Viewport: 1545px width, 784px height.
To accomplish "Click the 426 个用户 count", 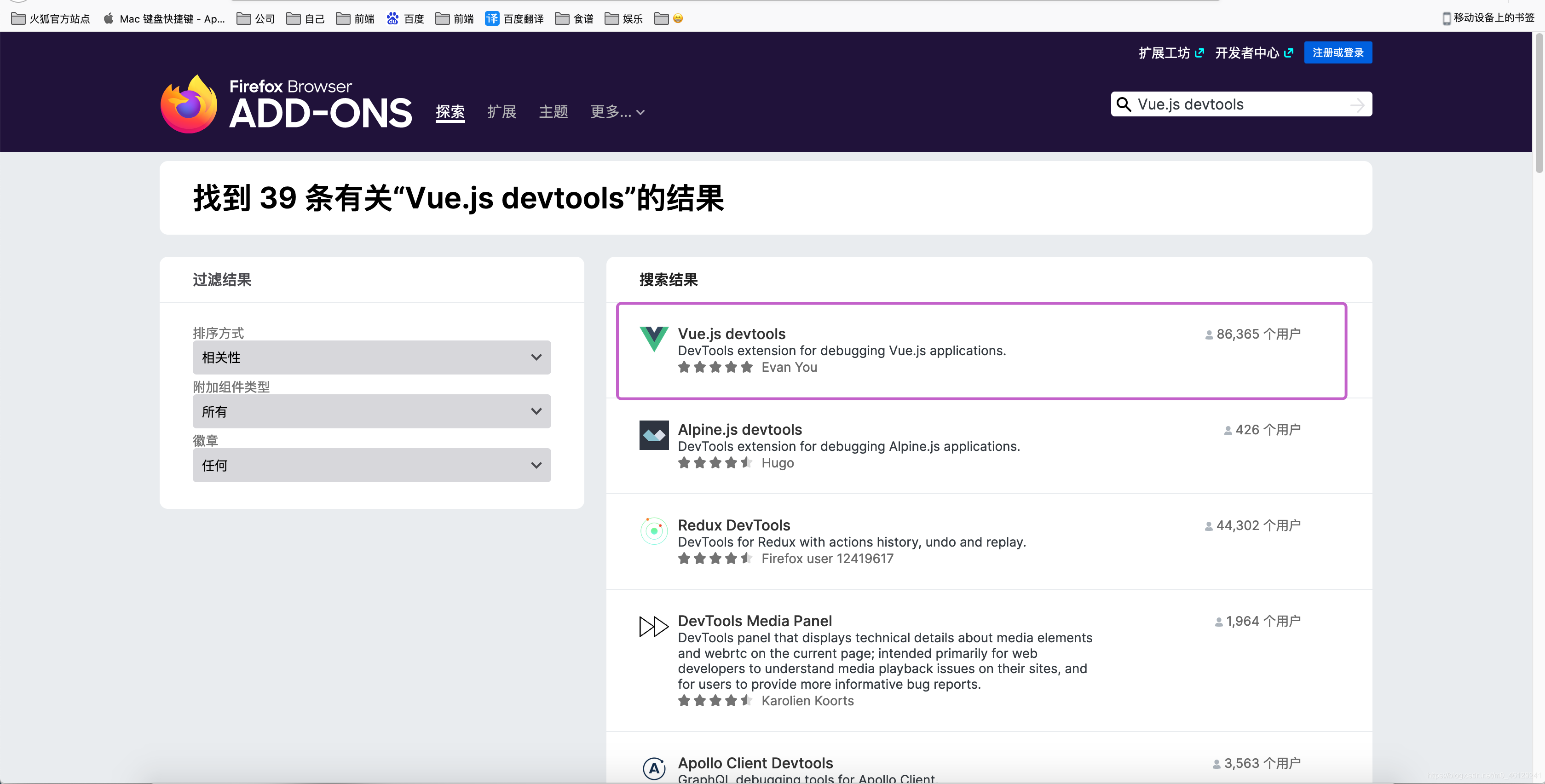I will pos(1262,430).
